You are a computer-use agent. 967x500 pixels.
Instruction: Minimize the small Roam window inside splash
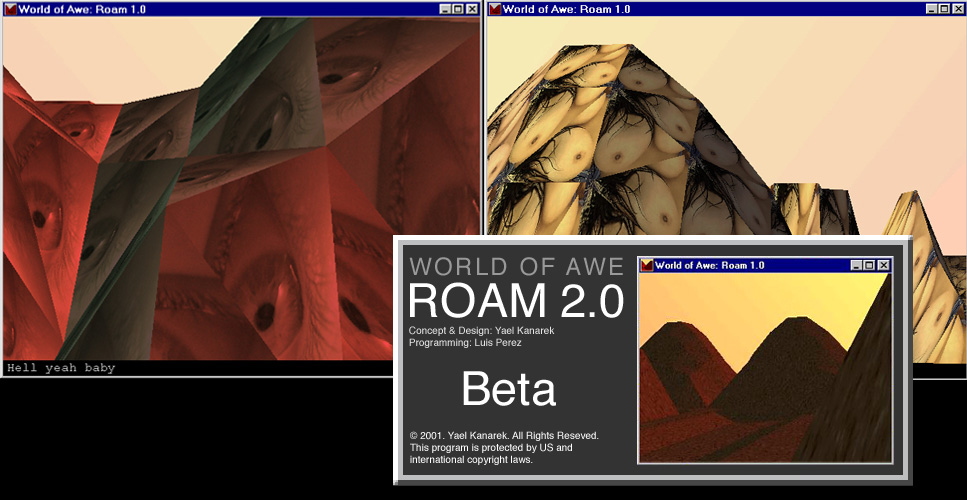point(856,265)
